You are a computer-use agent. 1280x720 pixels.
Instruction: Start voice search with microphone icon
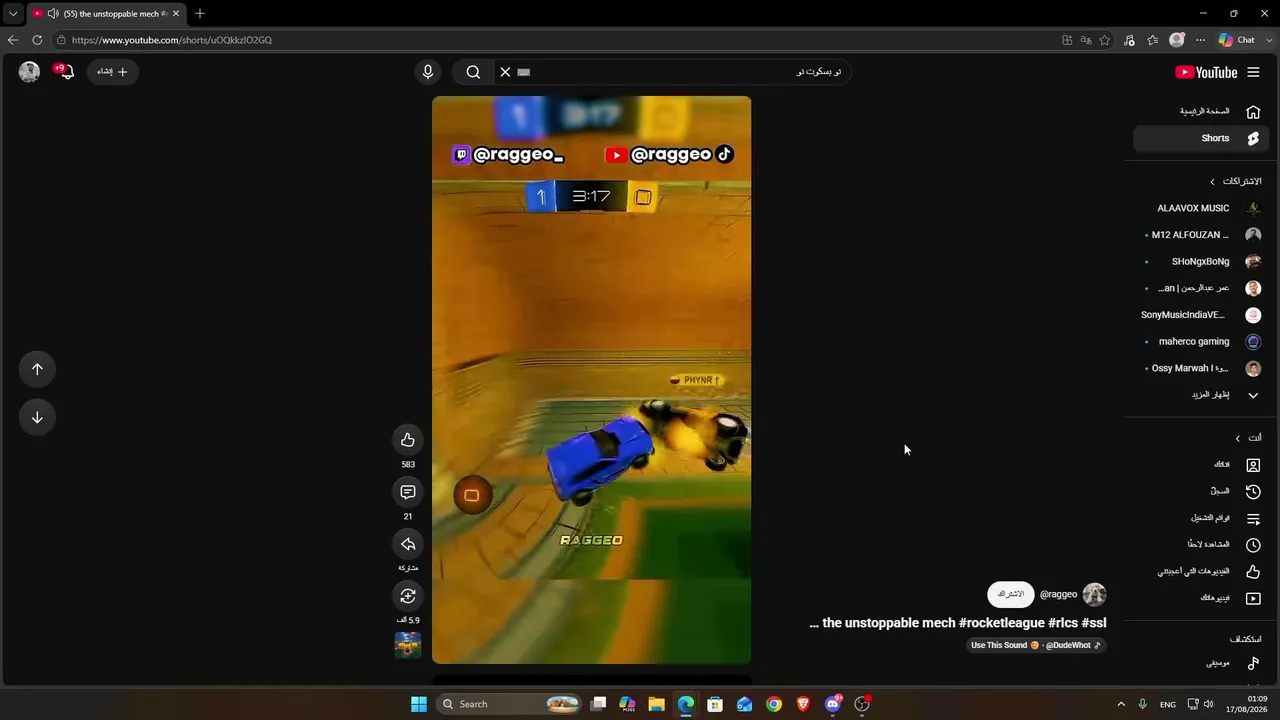pyautogui.click(x=428, y=72)
